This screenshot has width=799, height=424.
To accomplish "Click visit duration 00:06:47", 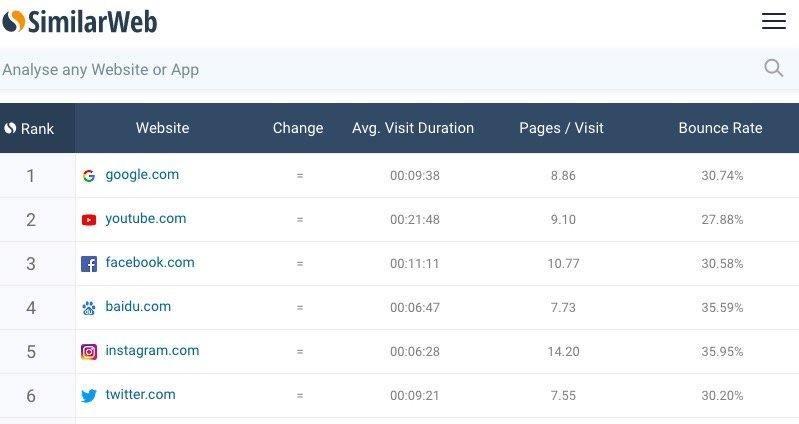I will tap(415, 308).
